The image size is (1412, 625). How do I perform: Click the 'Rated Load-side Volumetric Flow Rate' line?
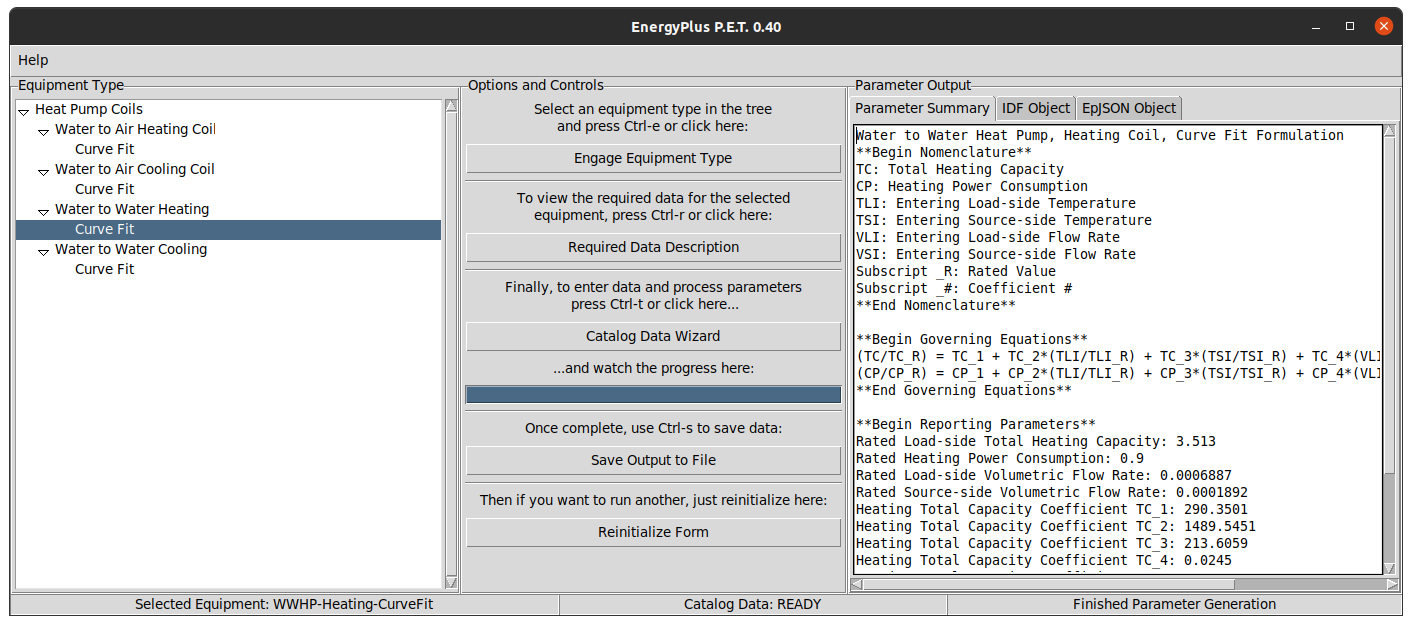(1044, 475)
